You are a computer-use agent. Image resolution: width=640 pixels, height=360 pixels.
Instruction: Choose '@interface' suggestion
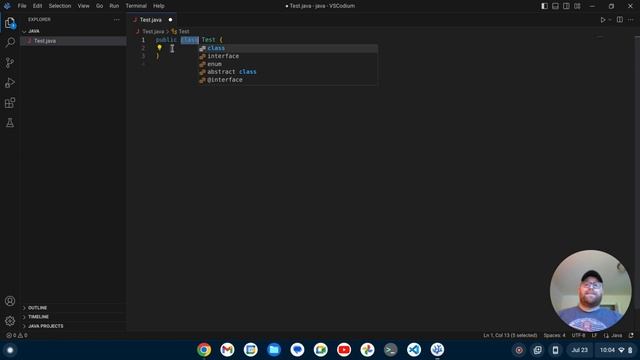[288, 80]
